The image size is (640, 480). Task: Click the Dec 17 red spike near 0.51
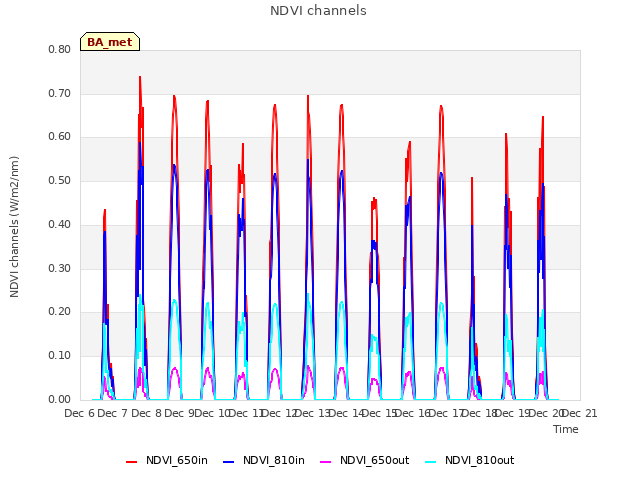[472, 178]
